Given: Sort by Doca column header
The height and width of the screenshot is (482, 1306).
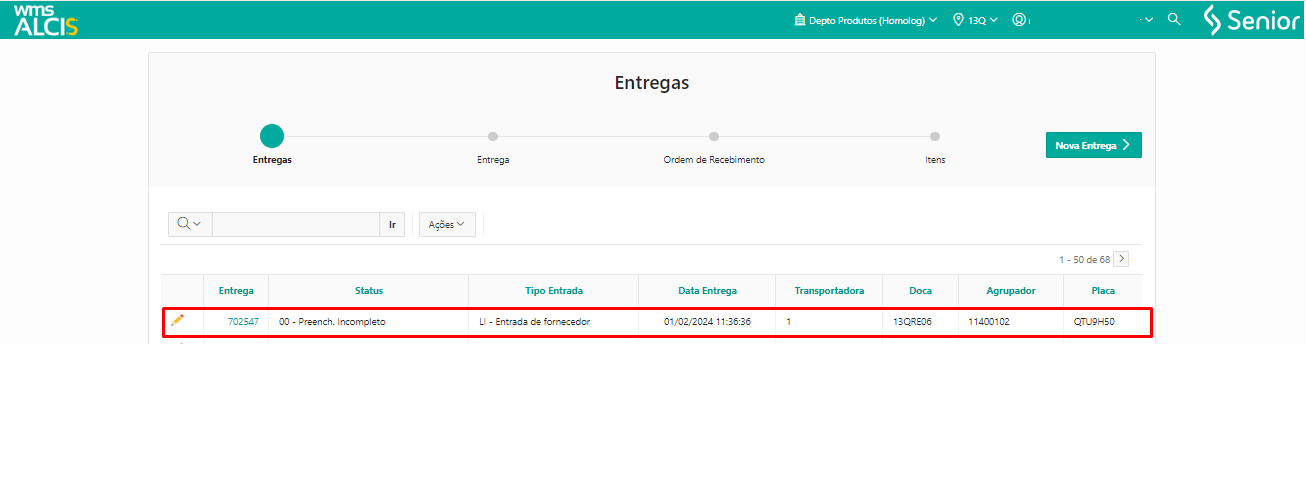Looking at the screenshot, I should [920, 291].
